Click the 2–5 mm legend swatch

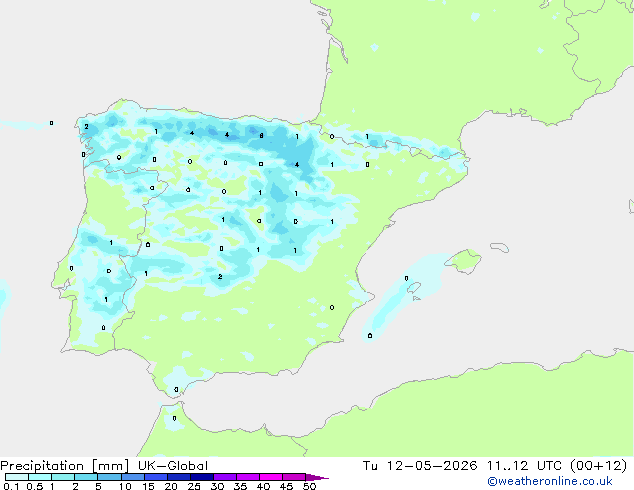click(86, 477)
